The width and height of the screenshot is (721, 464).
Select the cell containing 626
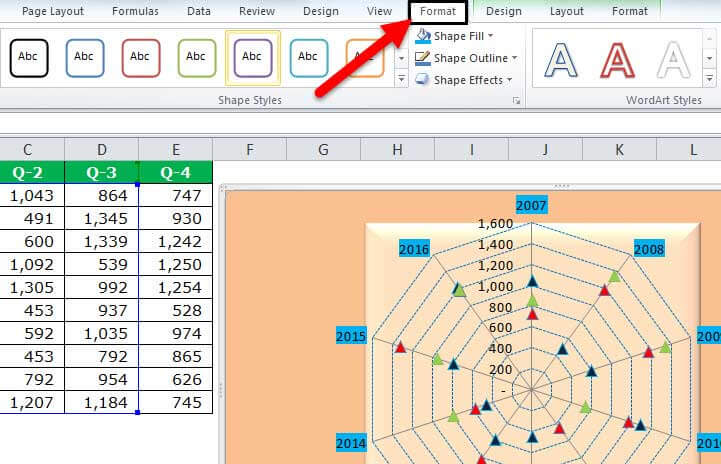pos(176,379)
